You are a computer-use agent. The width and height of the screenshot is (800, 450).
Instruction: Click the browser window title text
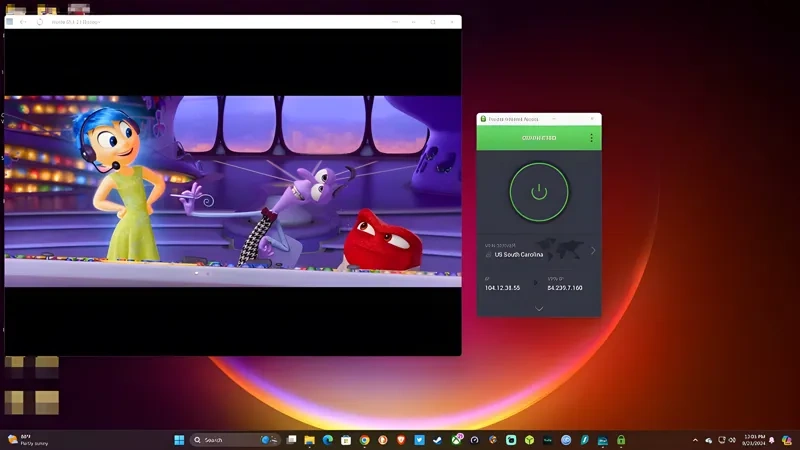point(75,21)
